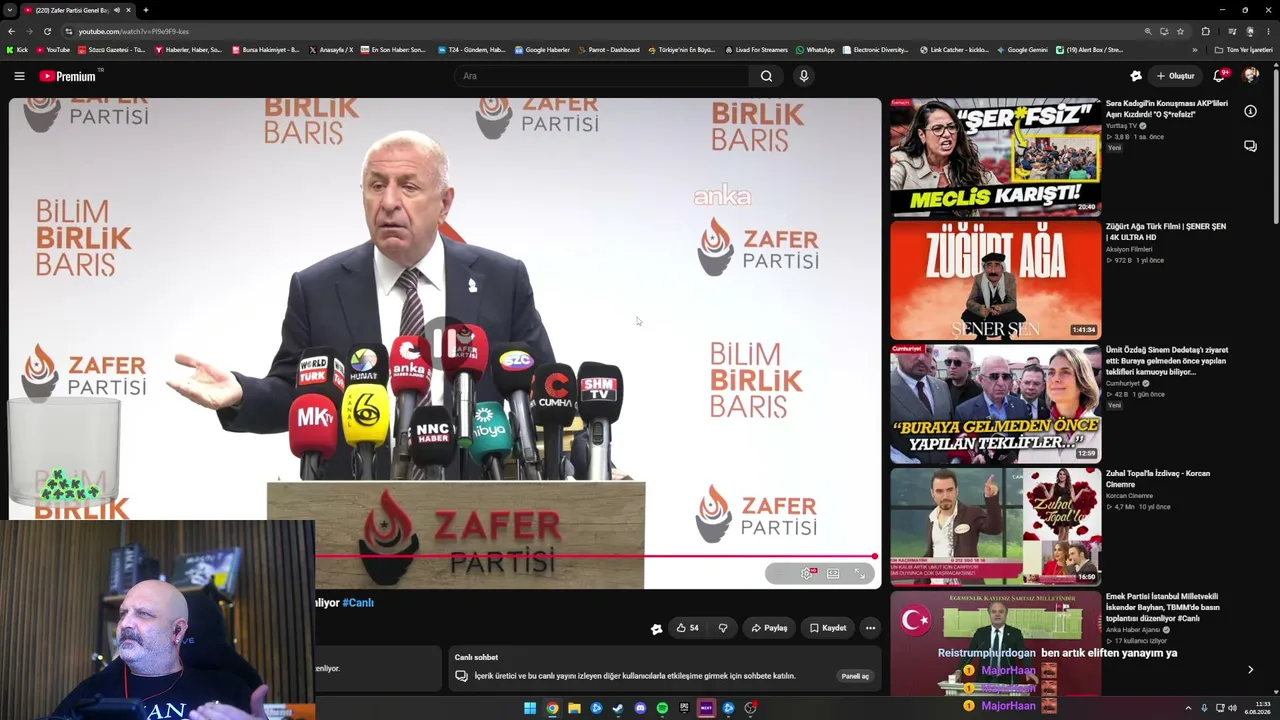Open the Chrome three-dot menu
Image resolution: width=1280 pixels, height=720 pixels.
(1268, 31)
